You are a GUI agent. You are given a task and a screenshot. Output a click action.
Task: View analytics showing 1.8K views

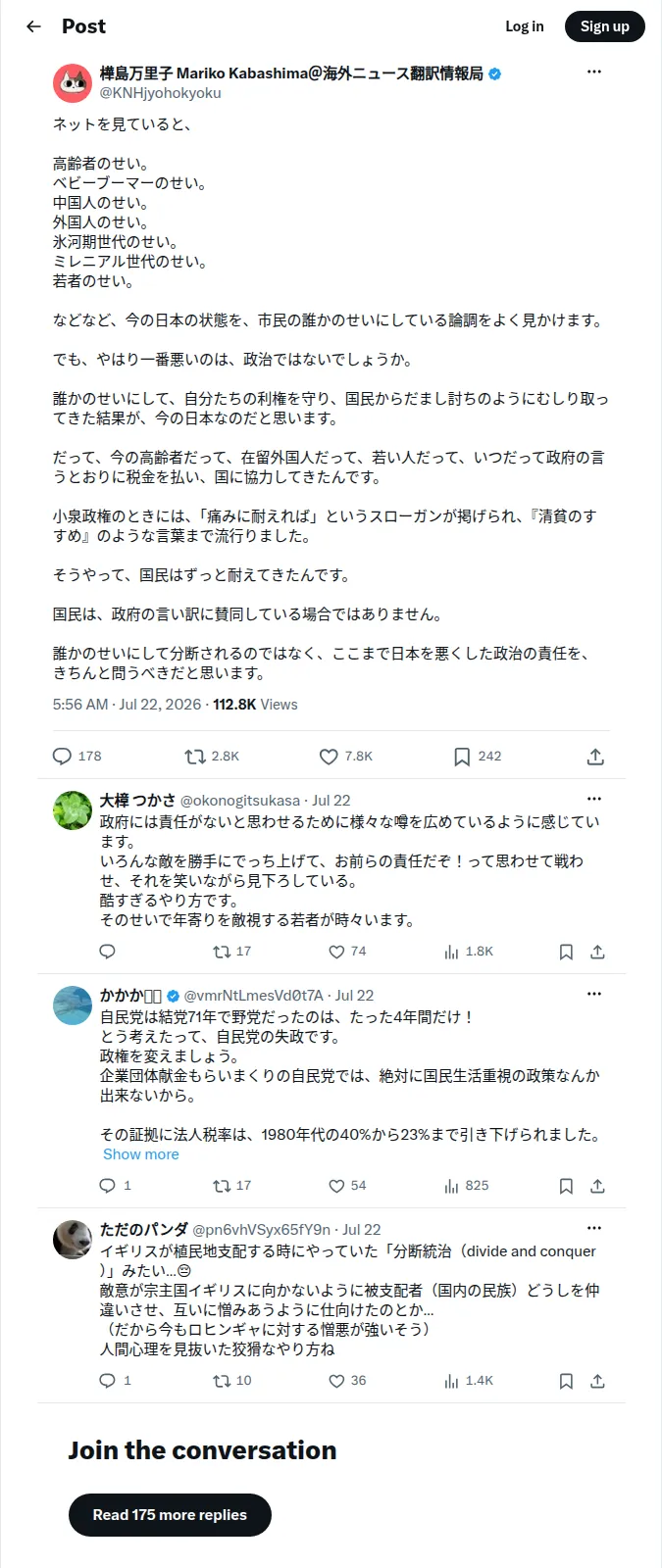point(469,952)
